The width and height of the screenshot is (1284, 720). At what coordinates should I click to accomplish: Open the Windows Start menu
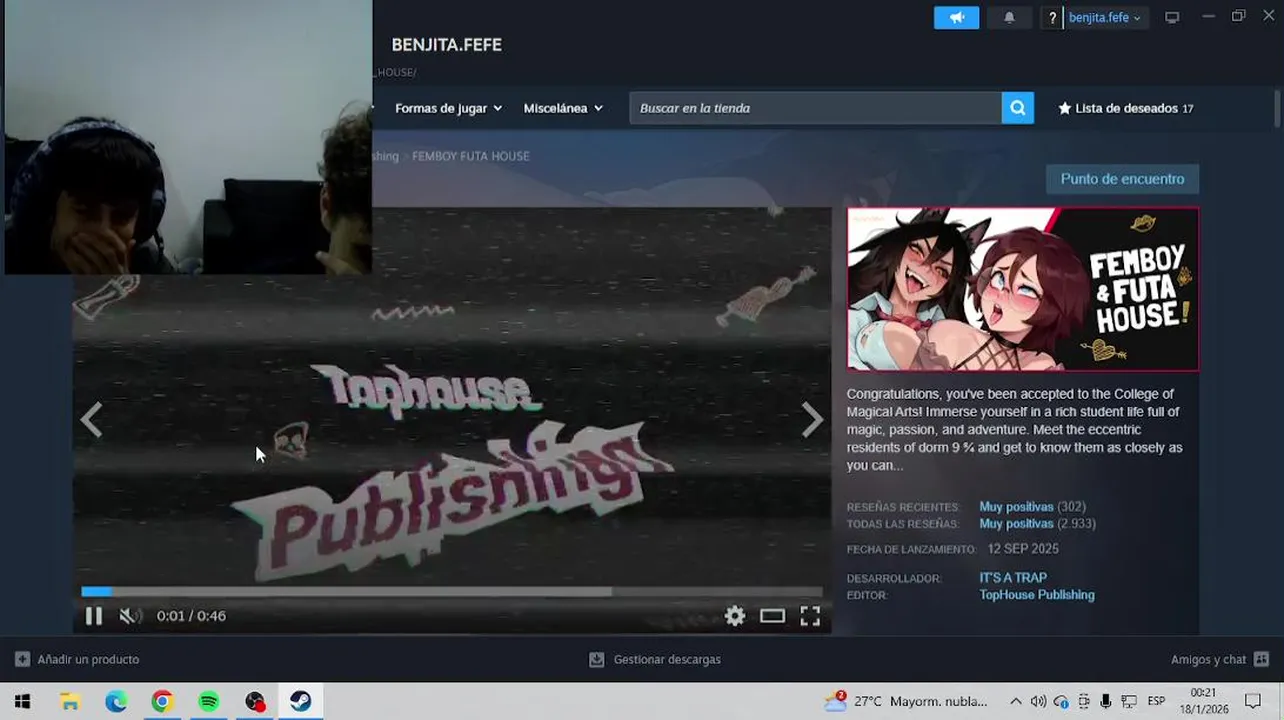(22, 701)
